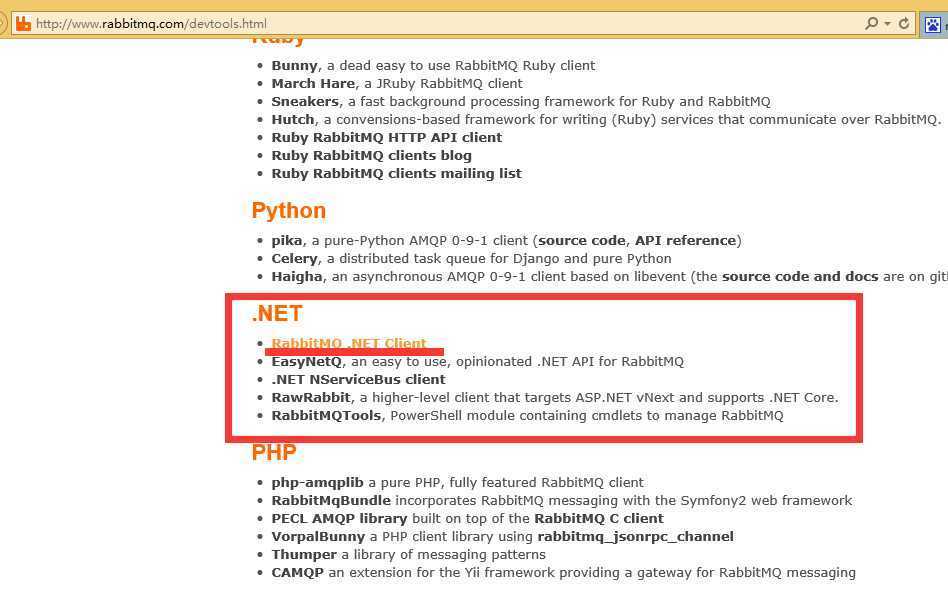Click text 'a dead easy to use RabbitMQ Ruby client'
Viewport: 948px width, 589px height.
click(461, 65)
